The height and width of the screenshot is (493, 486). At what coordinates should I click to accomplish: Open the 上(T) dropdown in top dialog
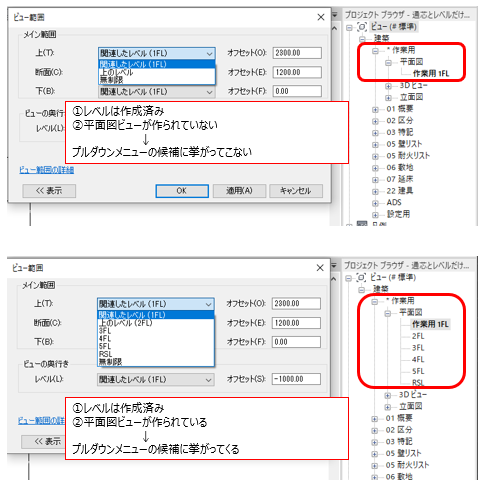[x=157, y=53]
